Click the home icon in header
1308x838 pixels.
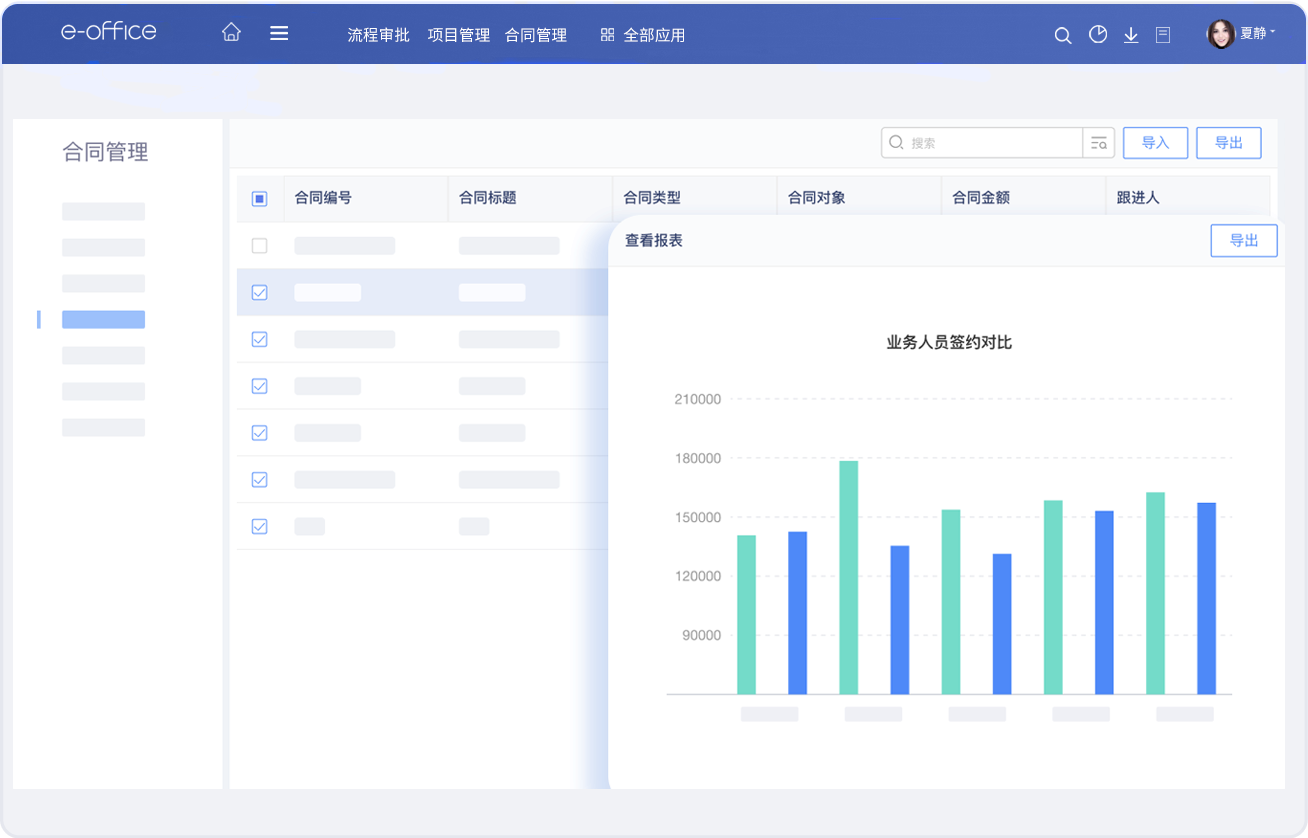pos(231,33)
